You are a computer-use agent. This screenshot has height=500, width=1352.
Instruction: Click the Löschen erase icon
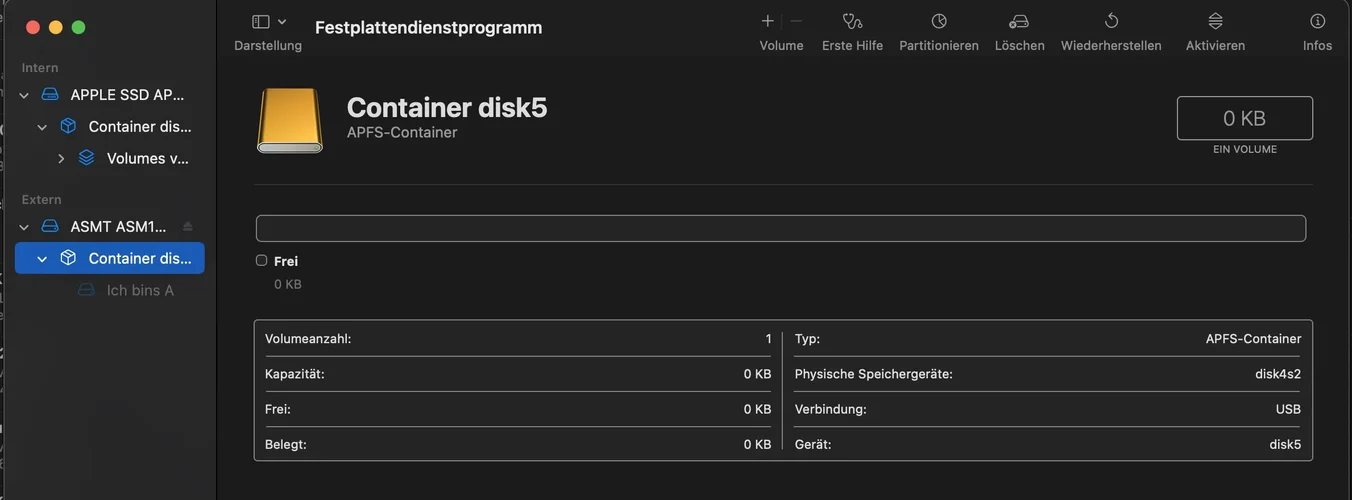point(1019,21)
